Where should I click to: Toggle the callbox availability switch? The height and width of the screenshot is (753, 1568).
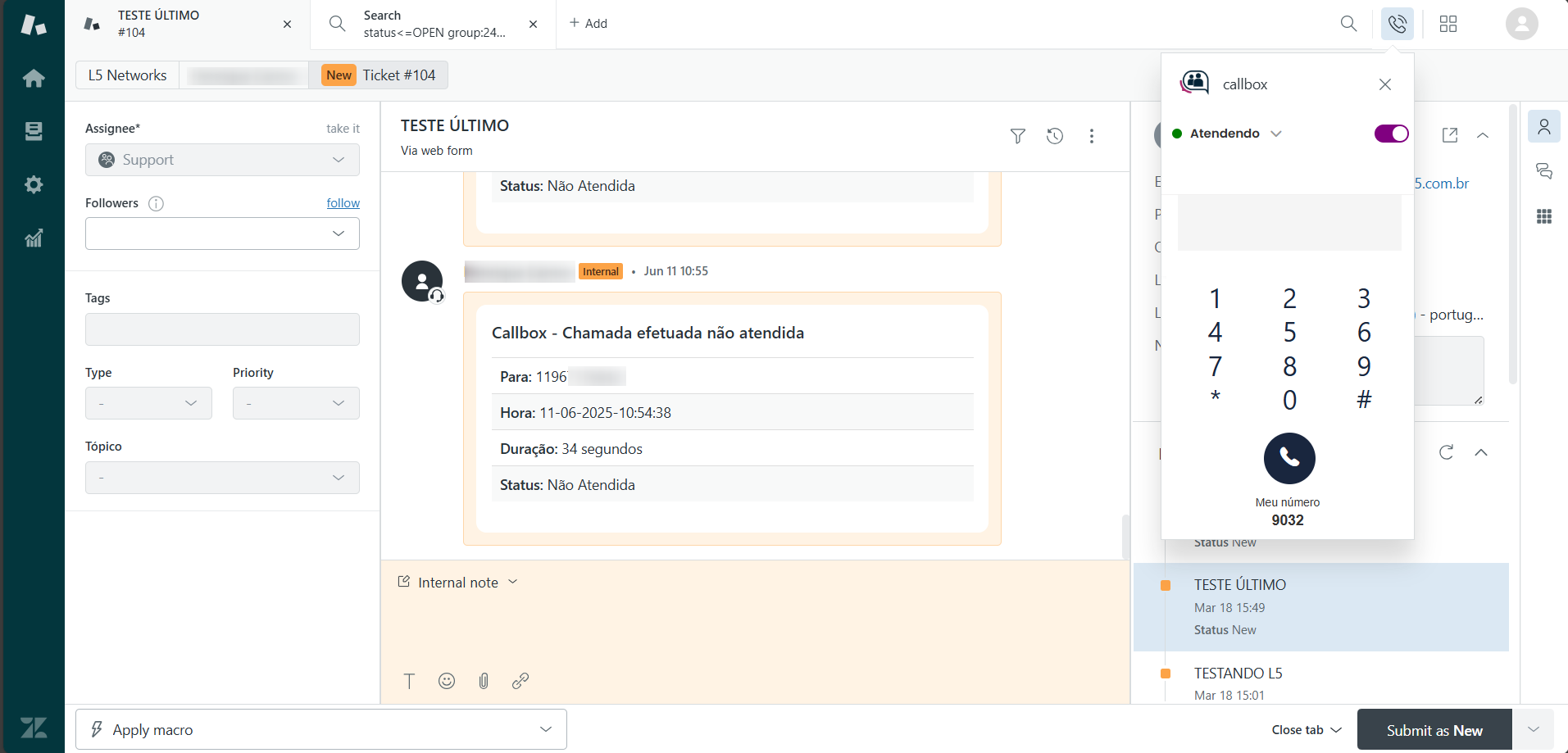coord(1390,134)
